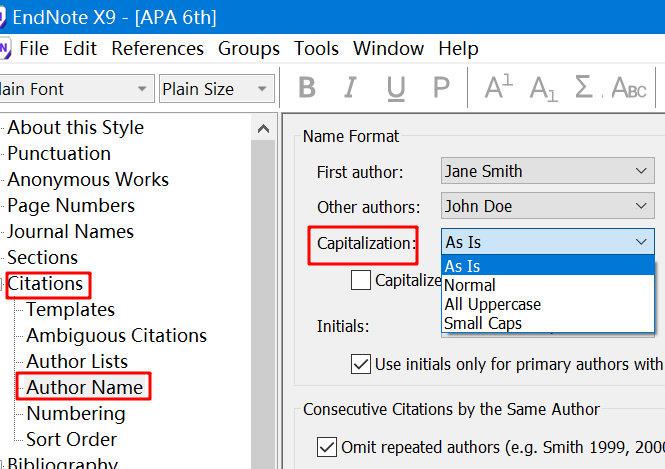The image size is (665, 469).
Task: Apply Small Caps formatting icon
Action: point(629,88)
